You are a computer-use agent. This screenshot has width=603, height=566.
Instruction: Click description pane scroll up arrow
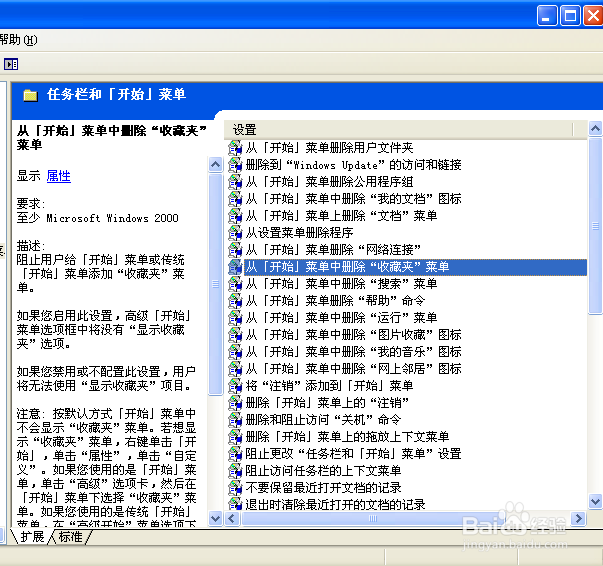coord(215,165)
